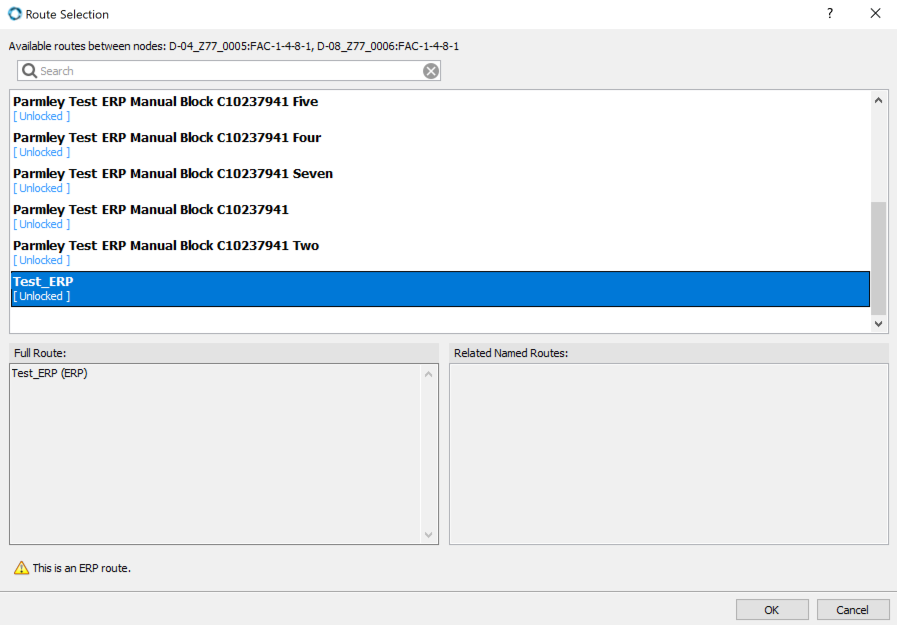Click the route list scrollbar up arrow
The width and height of the screenshot is (897, 625).
click(878, 98)
